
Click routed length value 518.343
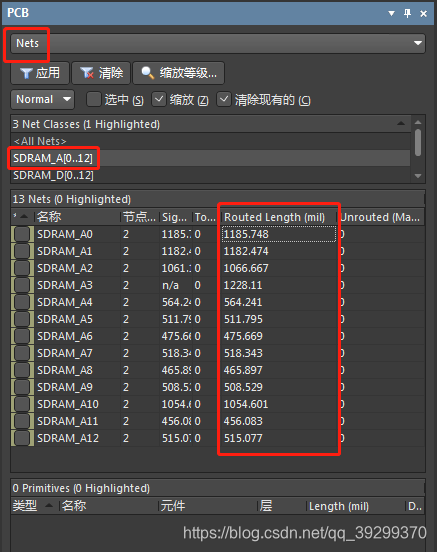coord(243,353)
